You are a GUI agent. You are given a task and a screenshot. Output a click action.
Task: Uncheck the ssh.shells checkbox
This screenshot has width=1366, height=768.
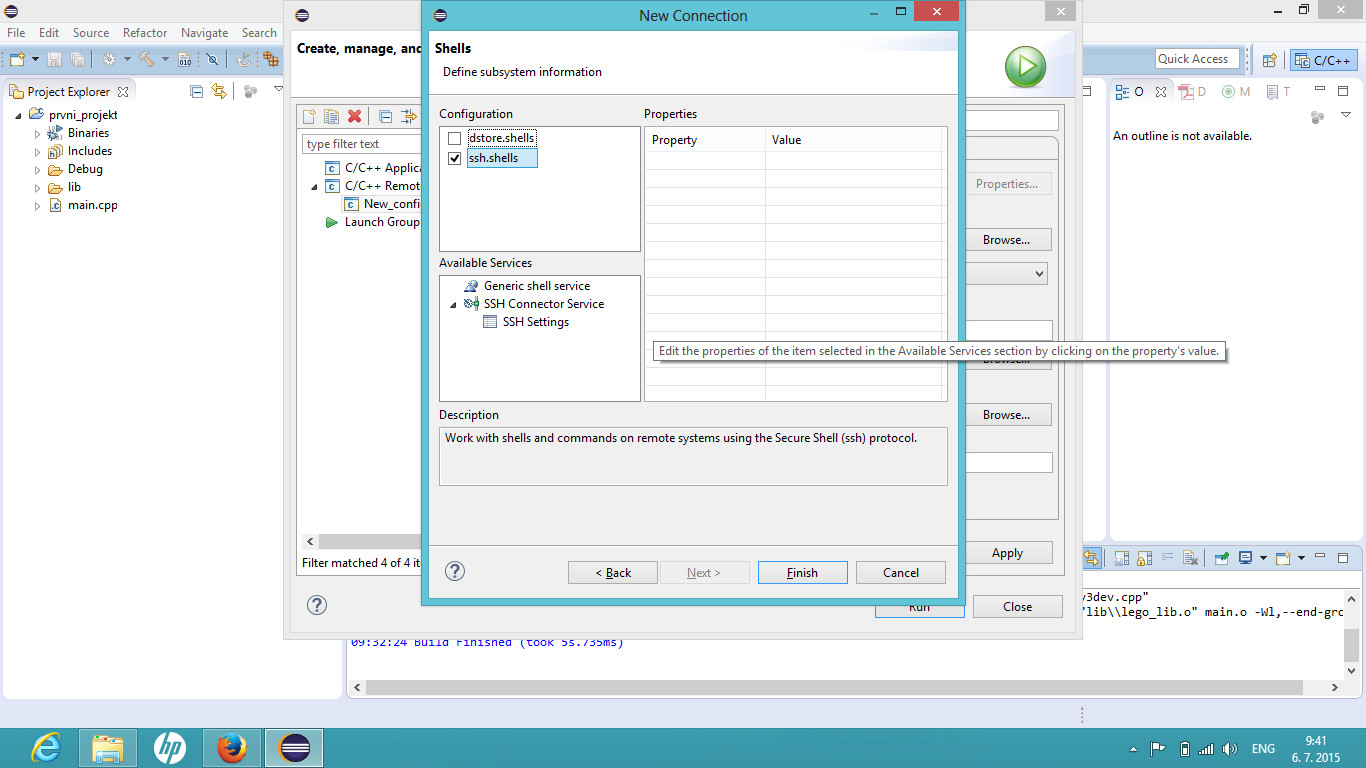(x=455, y=158)
